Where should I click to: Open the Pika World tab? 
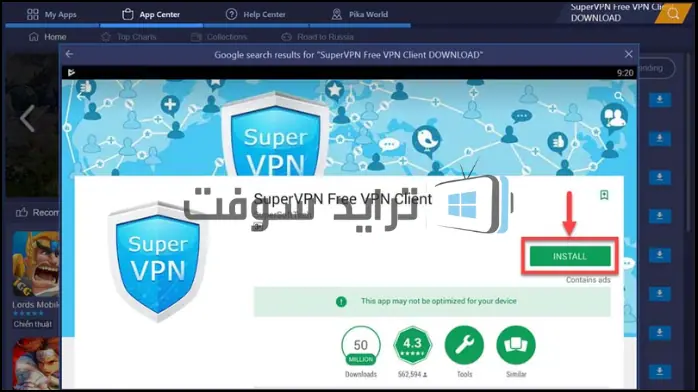click(x=360, y=14)
